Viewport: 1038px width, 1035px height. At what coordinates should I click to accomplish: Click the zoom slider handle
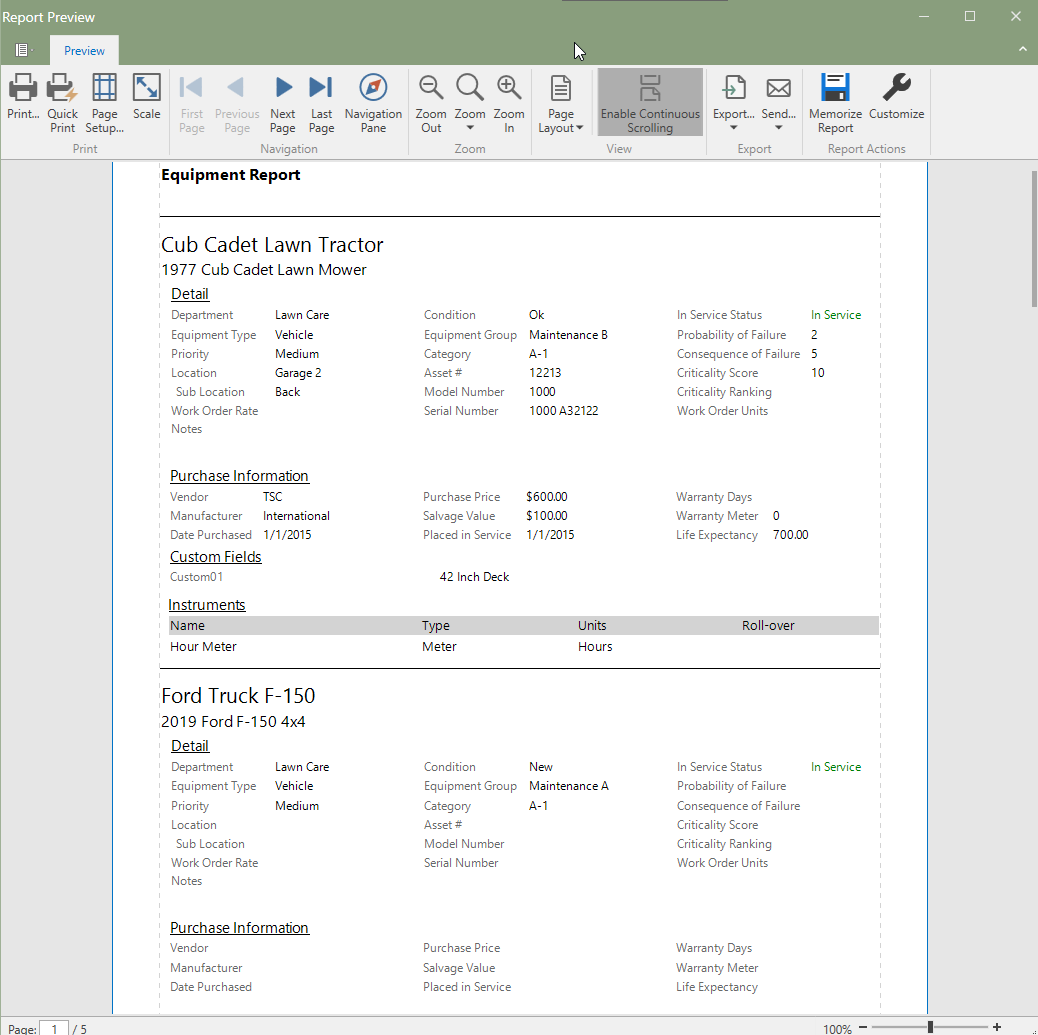click(930, 1027)
